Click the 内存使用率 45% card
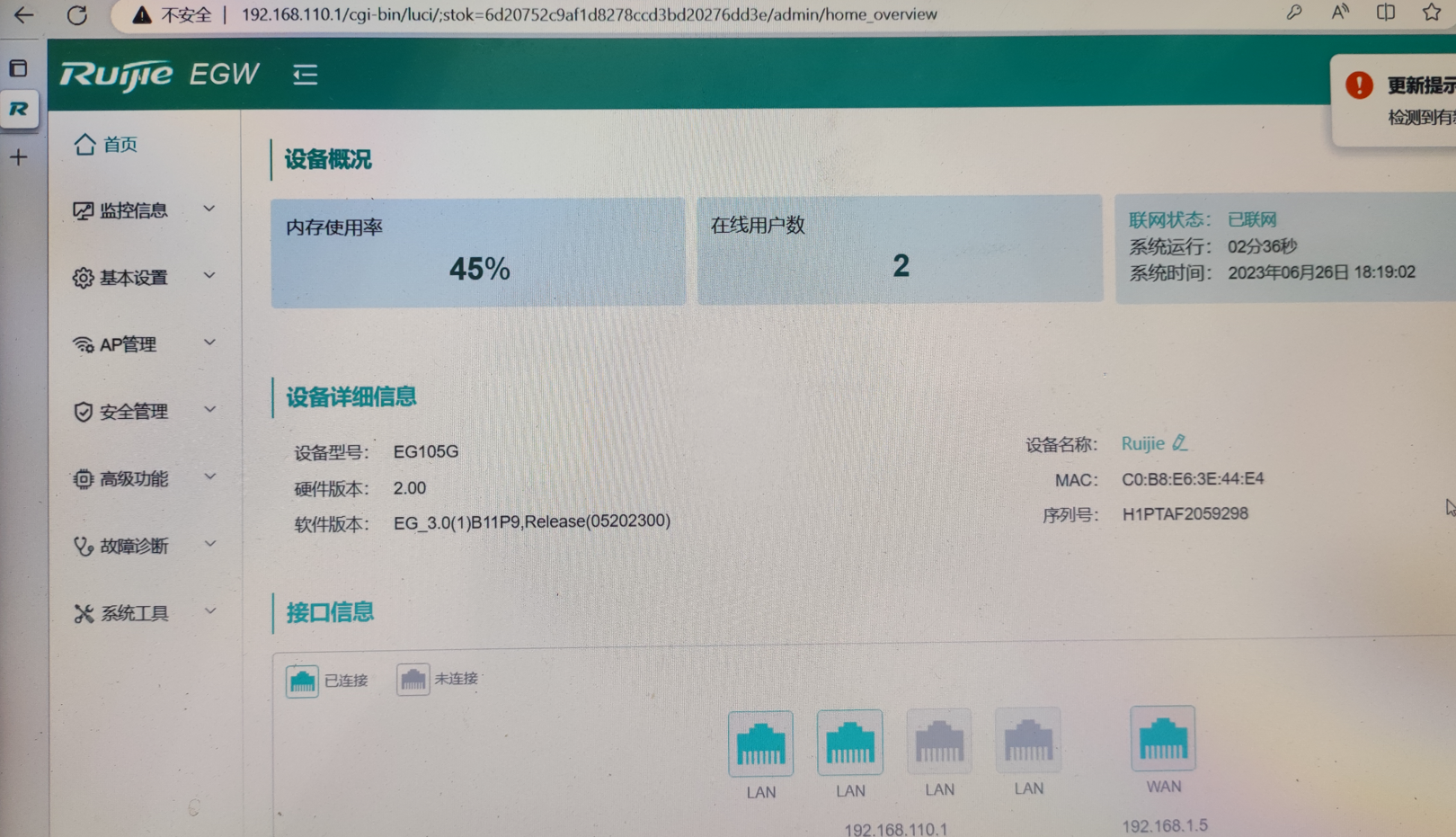1456x837 pixels. pyautogui.click(x=478, y=252)
